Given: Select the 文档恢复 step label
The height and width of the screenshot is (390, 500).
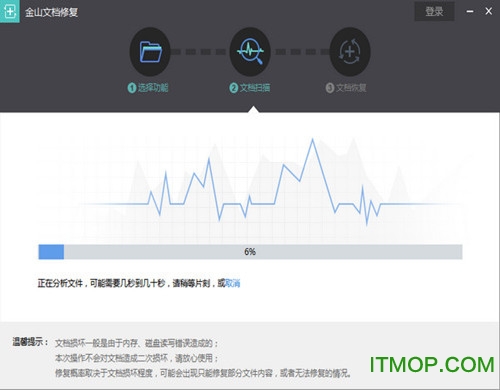Looking at the screenshot, I should click(346, 88).
